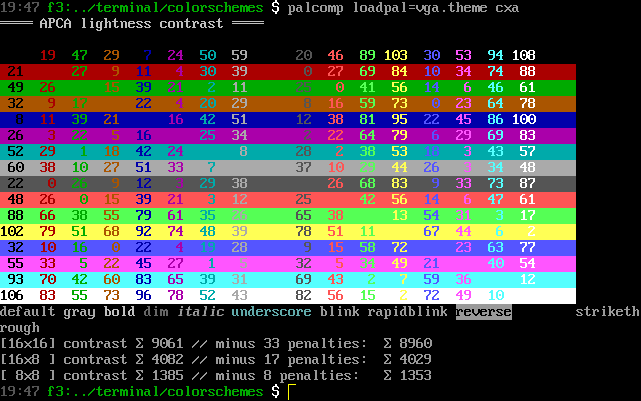Click the final [8x8] total 1353
The height and width of the screenshot is (401, 641).
[x=419, y=375]
